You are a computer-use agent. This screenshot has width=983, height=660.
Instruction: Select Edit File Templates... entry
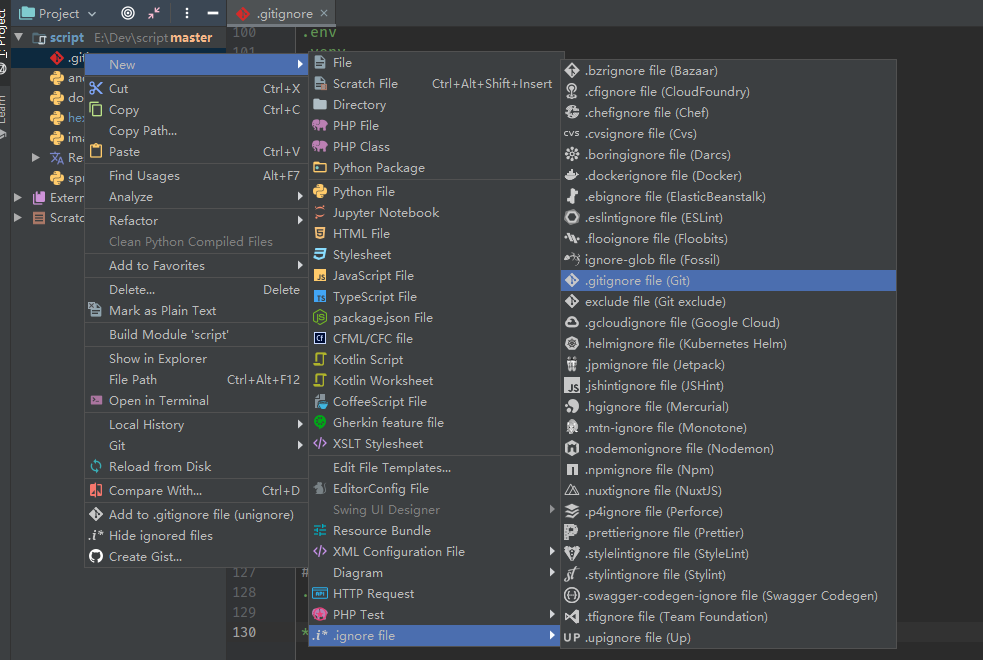click(x=434, y=468)
